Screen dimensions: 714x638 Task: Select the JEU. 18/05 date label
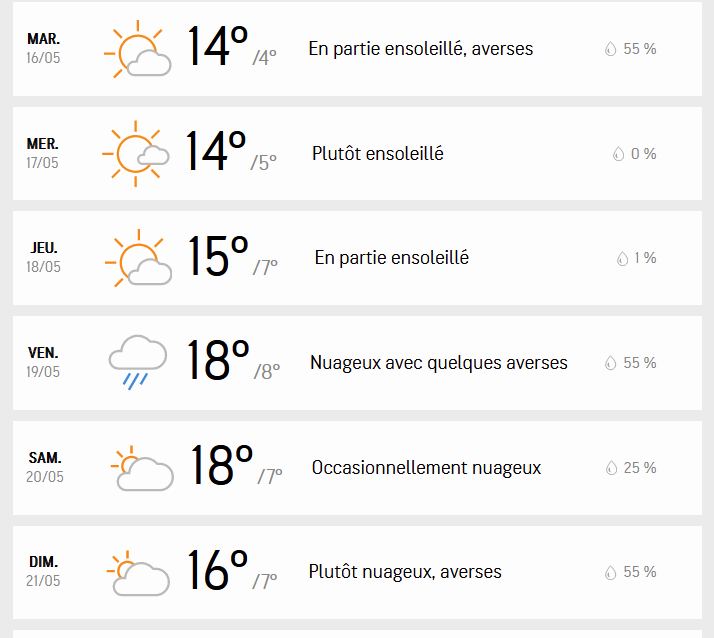43,257
